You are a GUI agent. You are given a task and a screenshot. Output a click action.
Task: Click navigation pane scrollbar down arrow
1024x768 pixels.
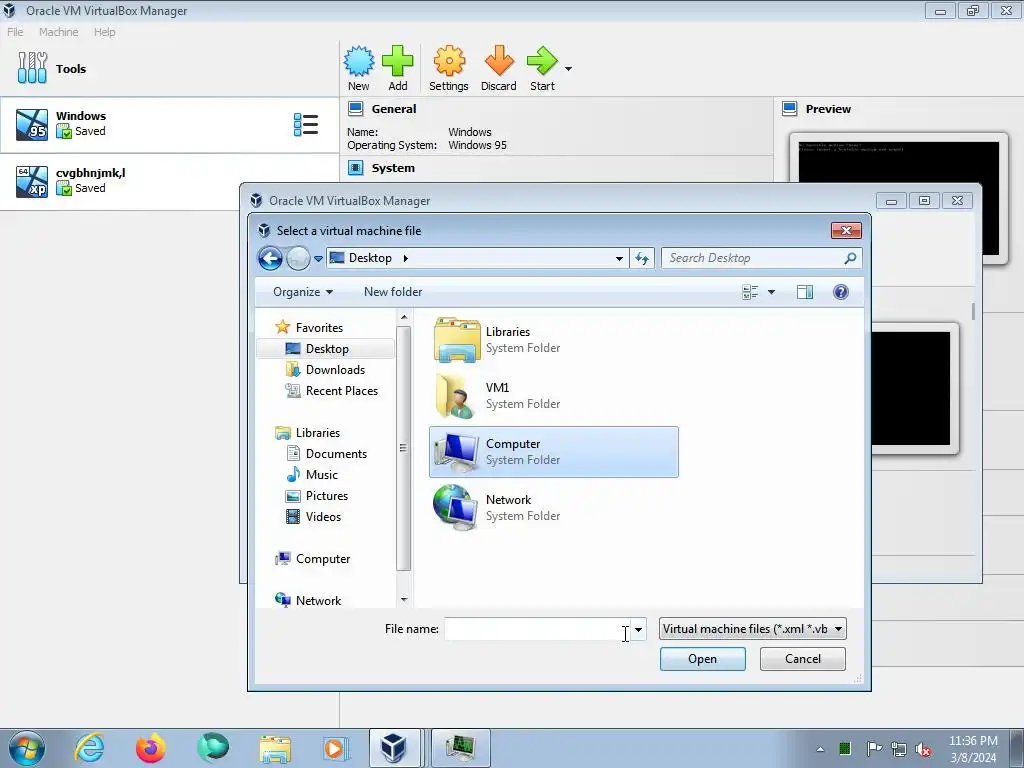coord(404,600)
